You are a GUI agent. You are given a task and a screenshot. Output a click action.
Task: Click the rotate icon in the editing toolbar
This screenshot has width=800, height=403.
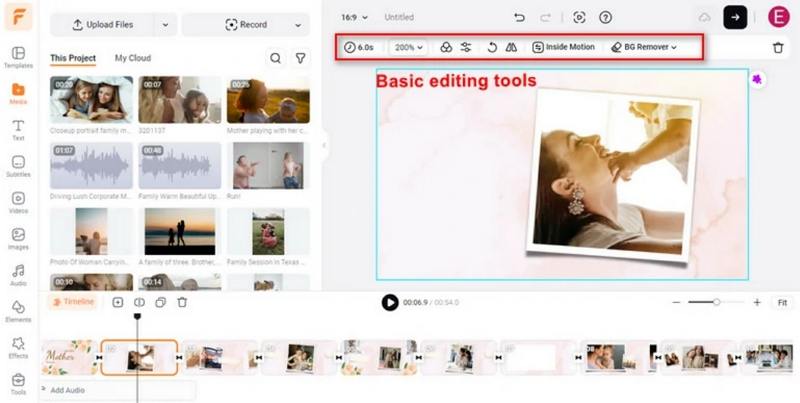(492, 47)
